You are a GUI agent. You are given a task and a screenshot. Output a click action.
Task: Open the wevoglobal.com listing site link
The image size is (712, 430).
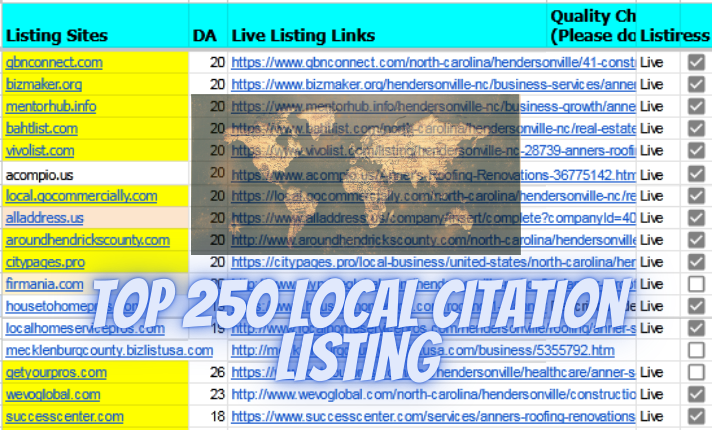click(x=53, y=394)
